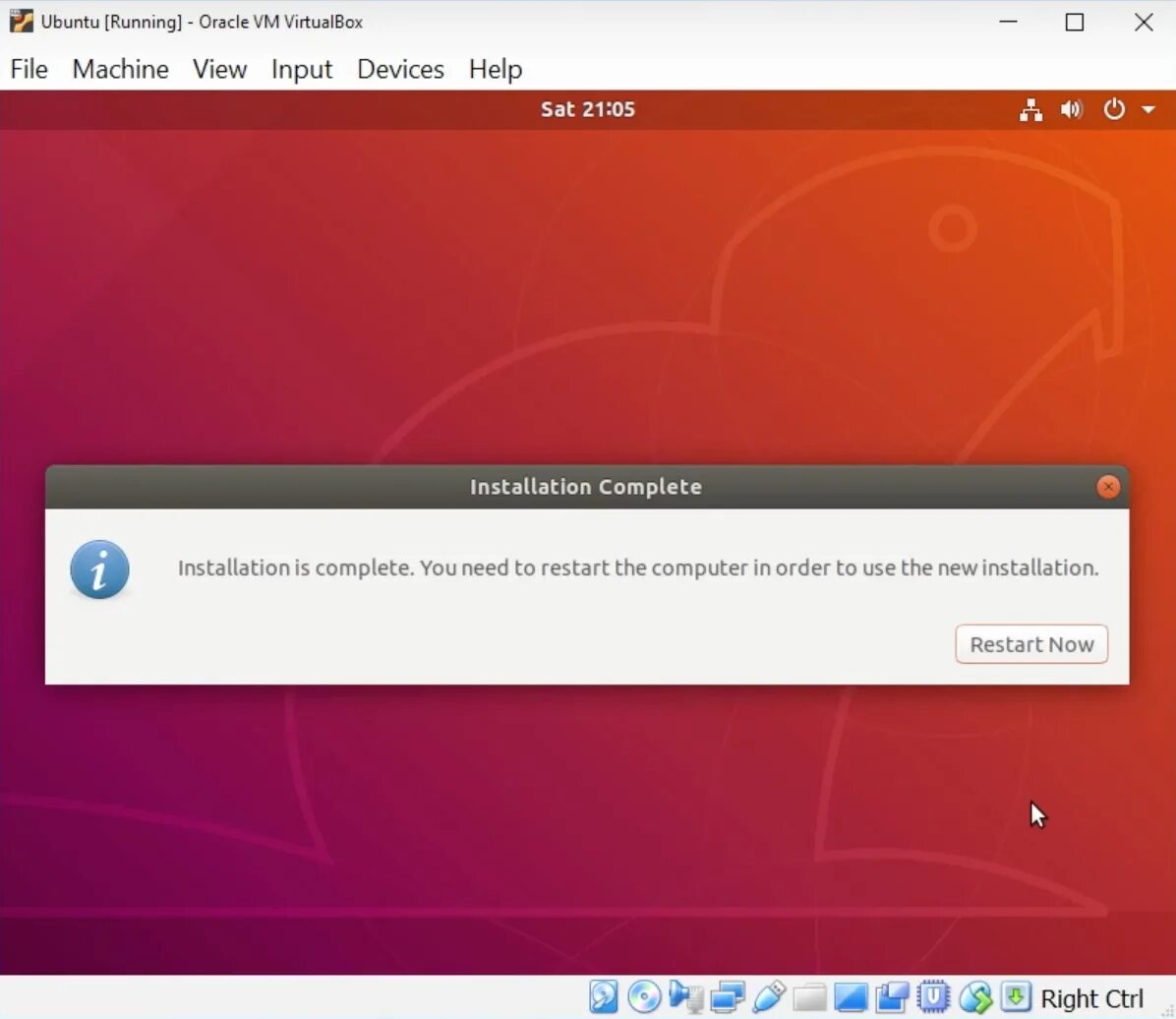Open the Help menu
This screenshot has height=1019, width=1176.
(495, 69)
